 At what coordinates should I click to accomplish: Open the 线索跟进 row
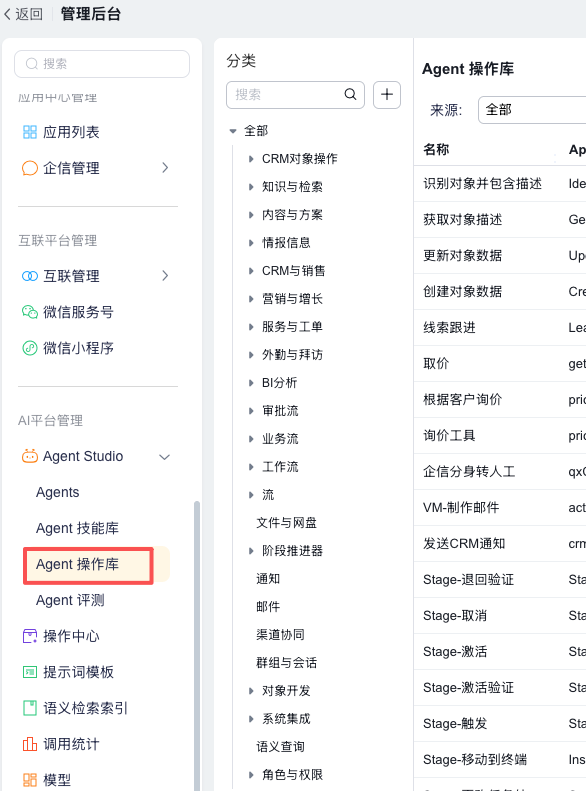tap(500, 328)
